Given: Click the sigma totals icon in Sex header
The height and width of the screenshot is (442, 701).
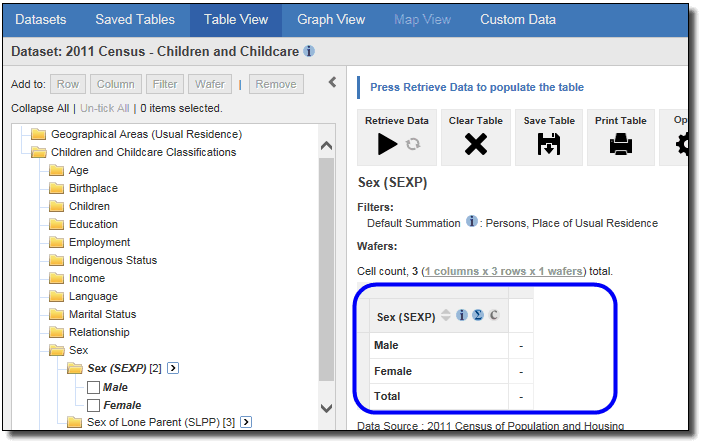Looking at the screenshot, I should [x=478, y=316].
